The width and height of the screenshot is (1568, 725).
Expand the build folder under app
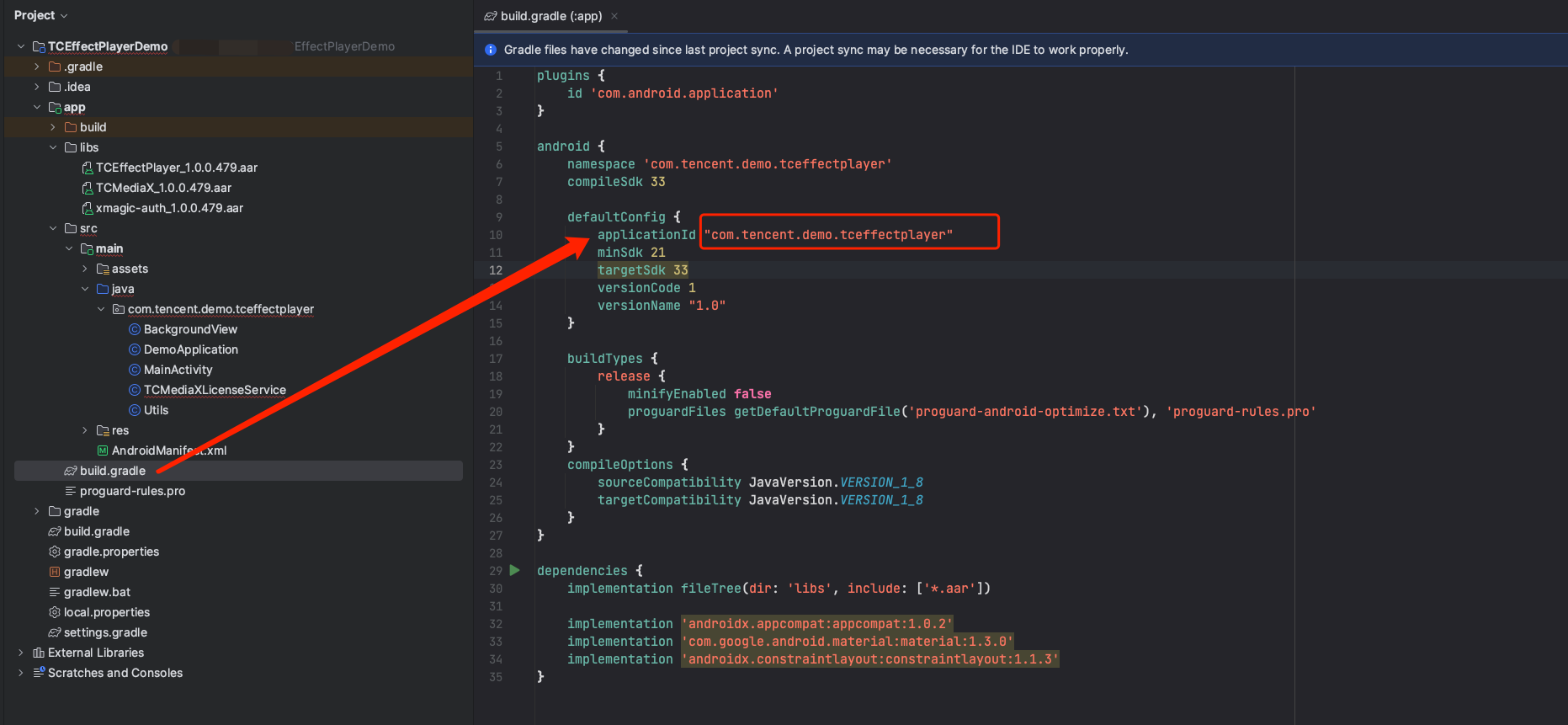click(53, 127)
